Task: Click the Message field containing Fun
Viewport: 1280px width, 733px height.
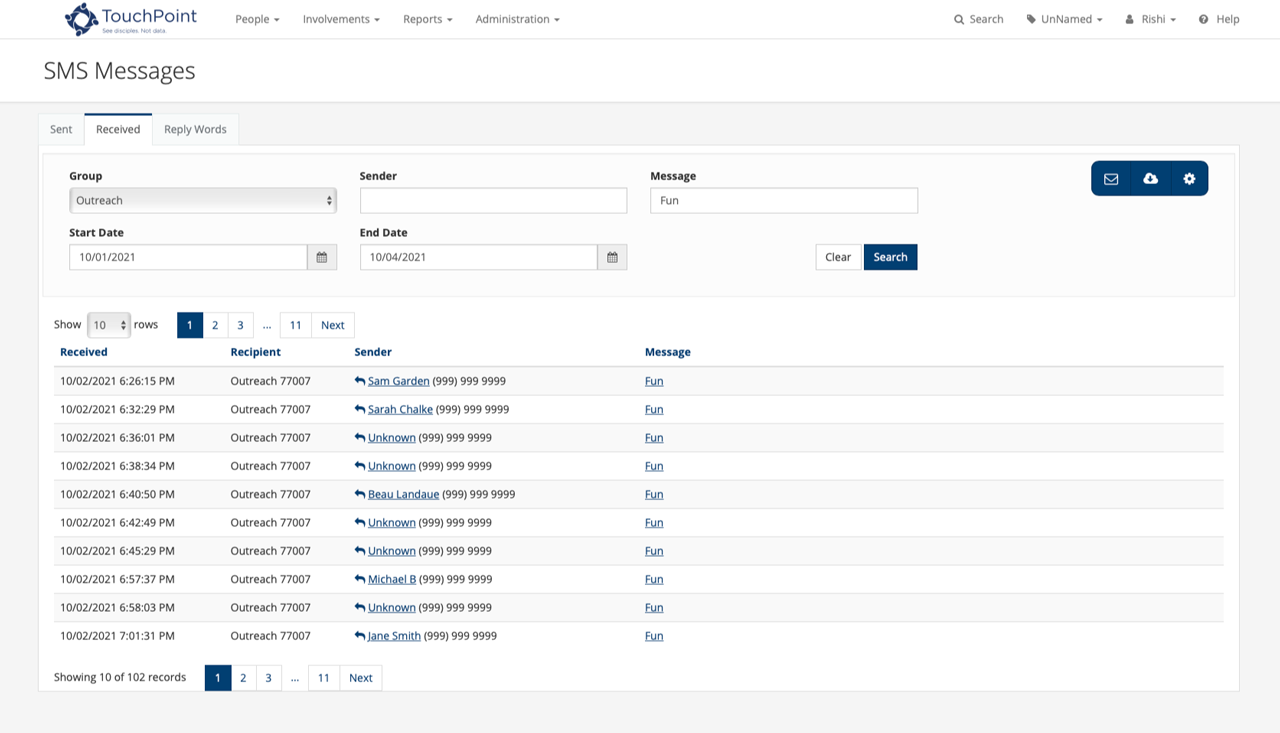Action: point(784,200)
